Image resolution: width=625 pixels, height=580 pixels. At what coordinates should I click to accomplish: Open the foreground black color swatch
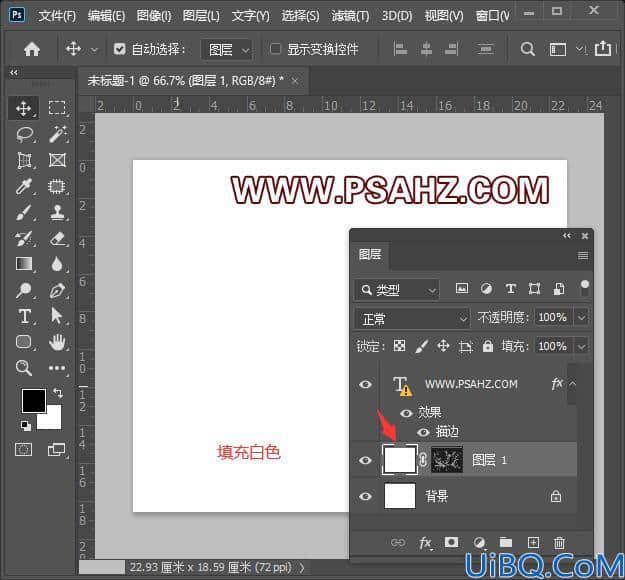33,401
